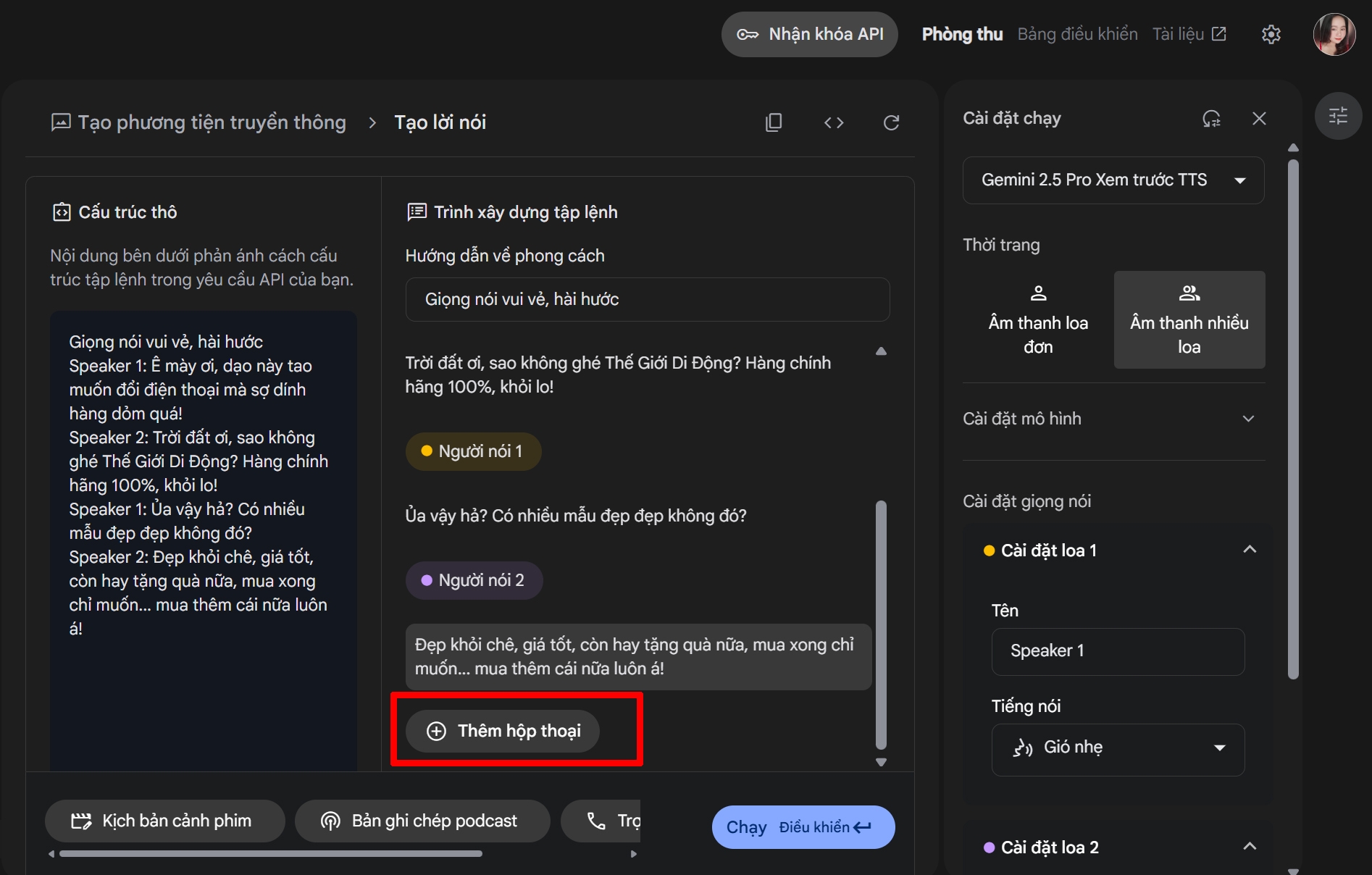Click the reset run settings icon
The height and width of the screenshot is (875, 1372).
coord(1211,119)
